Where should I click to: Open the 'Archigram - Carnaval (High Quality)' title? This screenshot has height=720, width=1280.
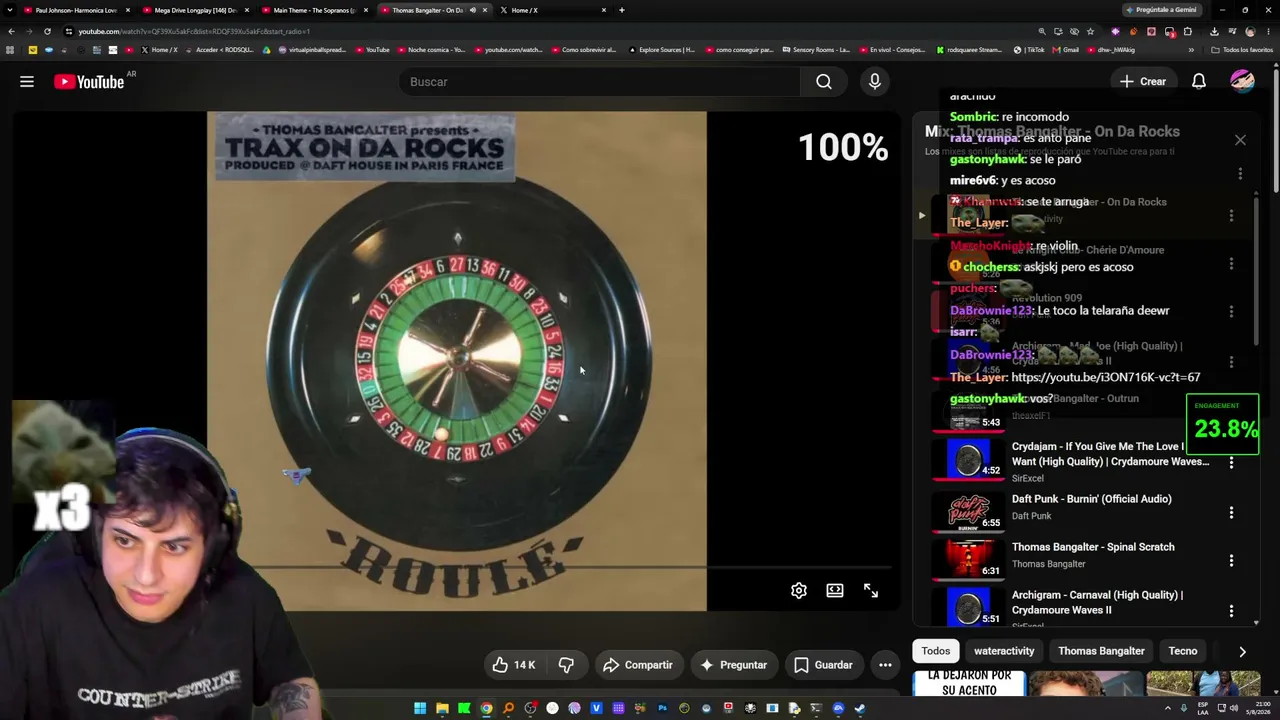[1097, 602]
